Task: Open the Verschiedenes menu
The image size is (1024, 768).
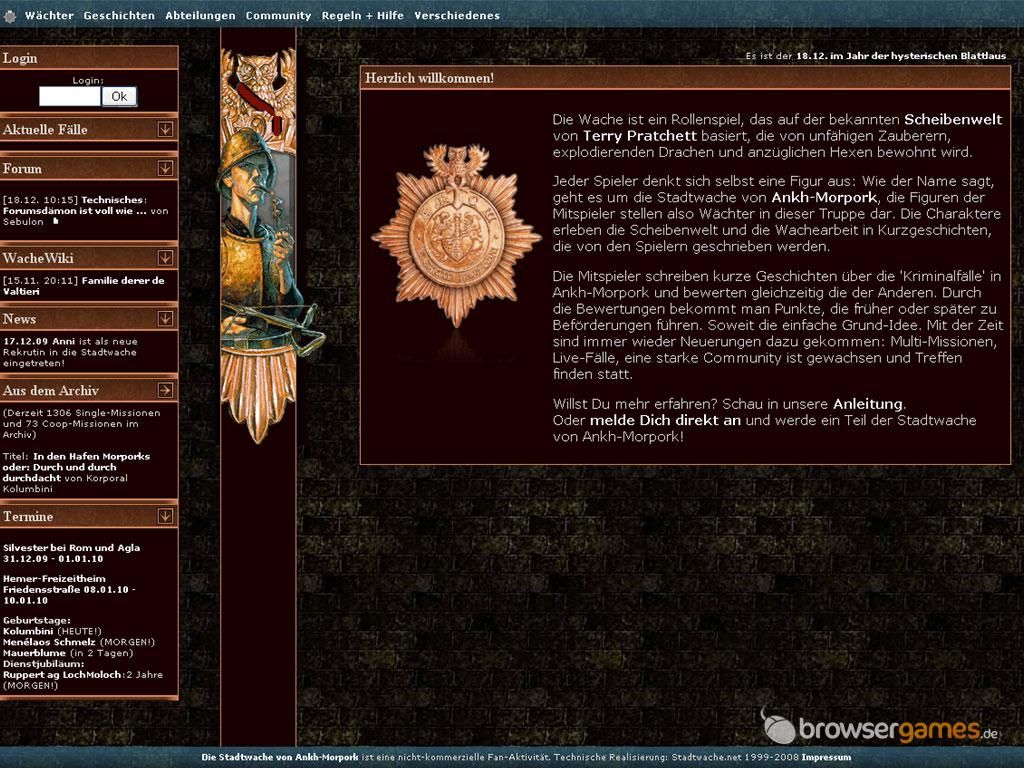Action: (x=456, y=16)
